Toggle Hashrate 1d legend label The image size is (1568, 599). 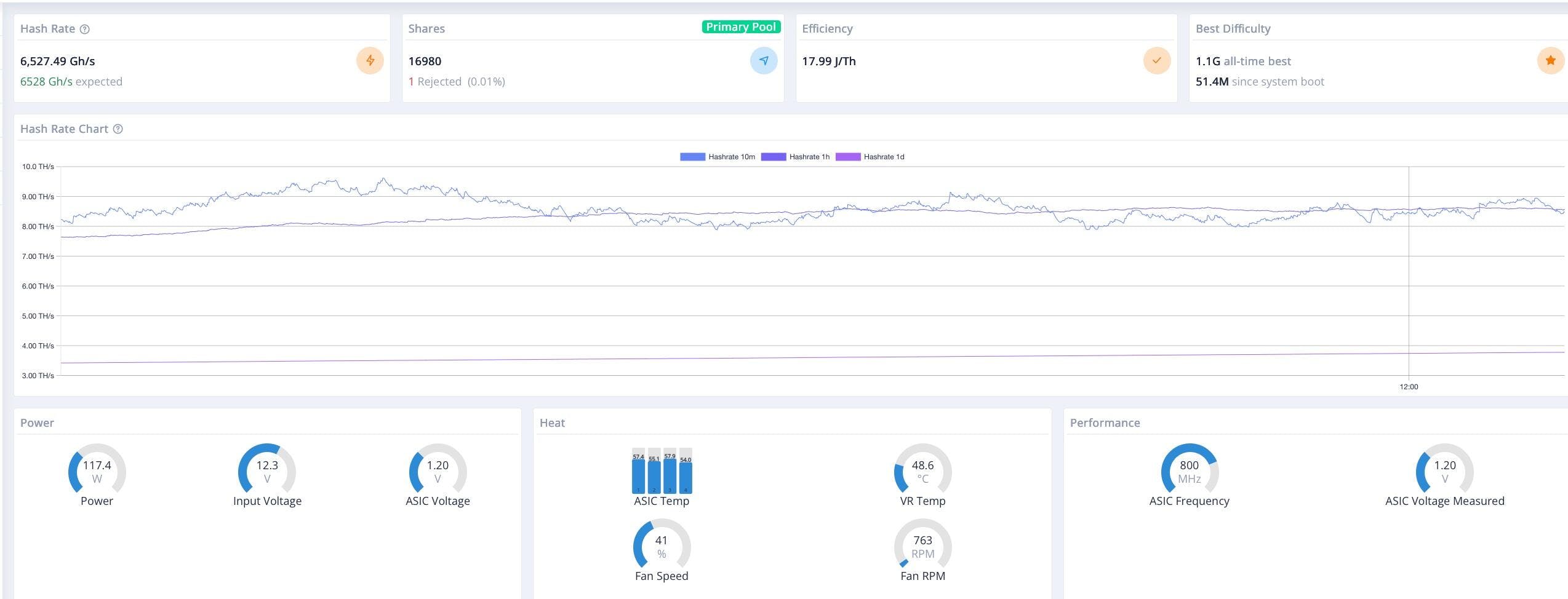tap(884, 157)
